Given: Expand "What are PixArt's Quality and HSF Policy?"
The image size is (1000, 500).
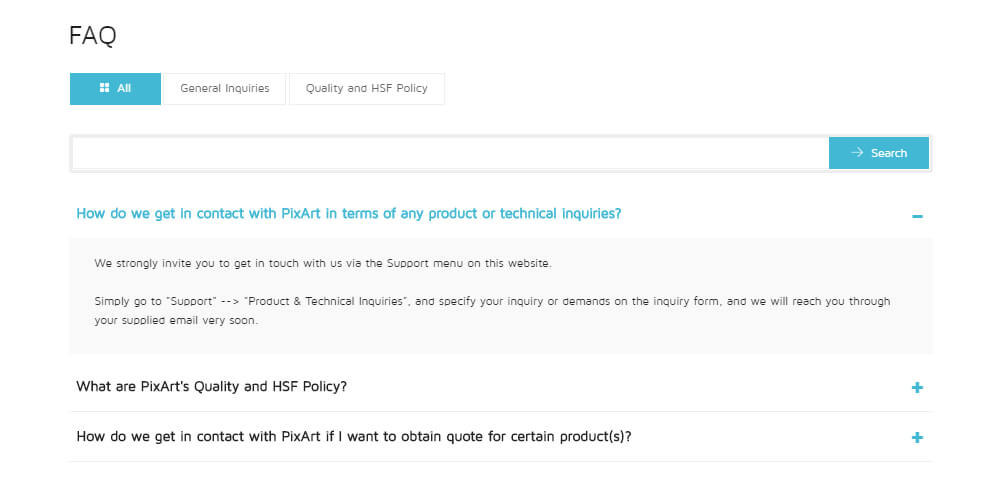Looking at the screenshot, I should (212, 386).
